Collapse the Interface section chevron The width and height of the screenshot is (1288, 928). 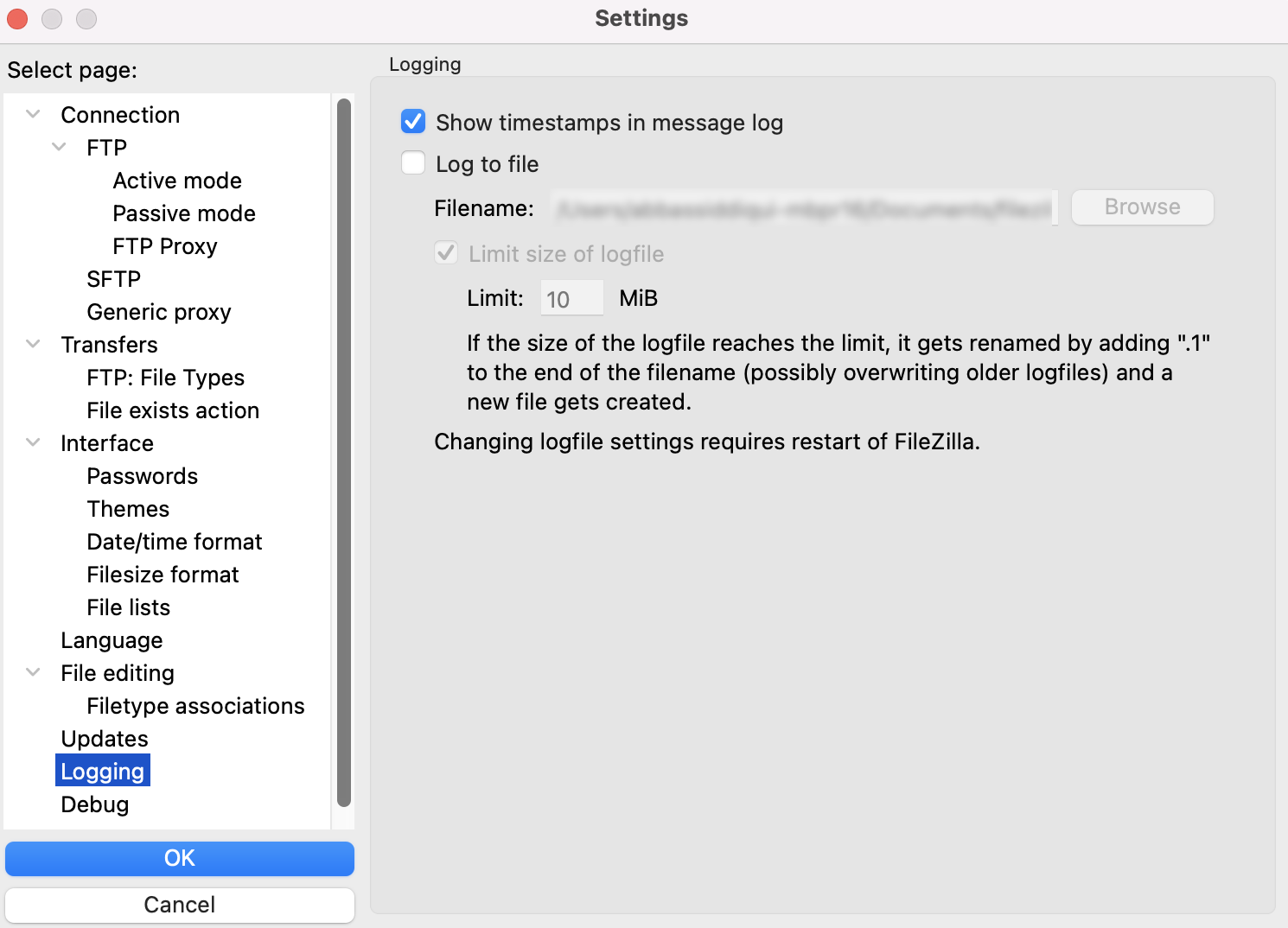(x=34, y=442)
